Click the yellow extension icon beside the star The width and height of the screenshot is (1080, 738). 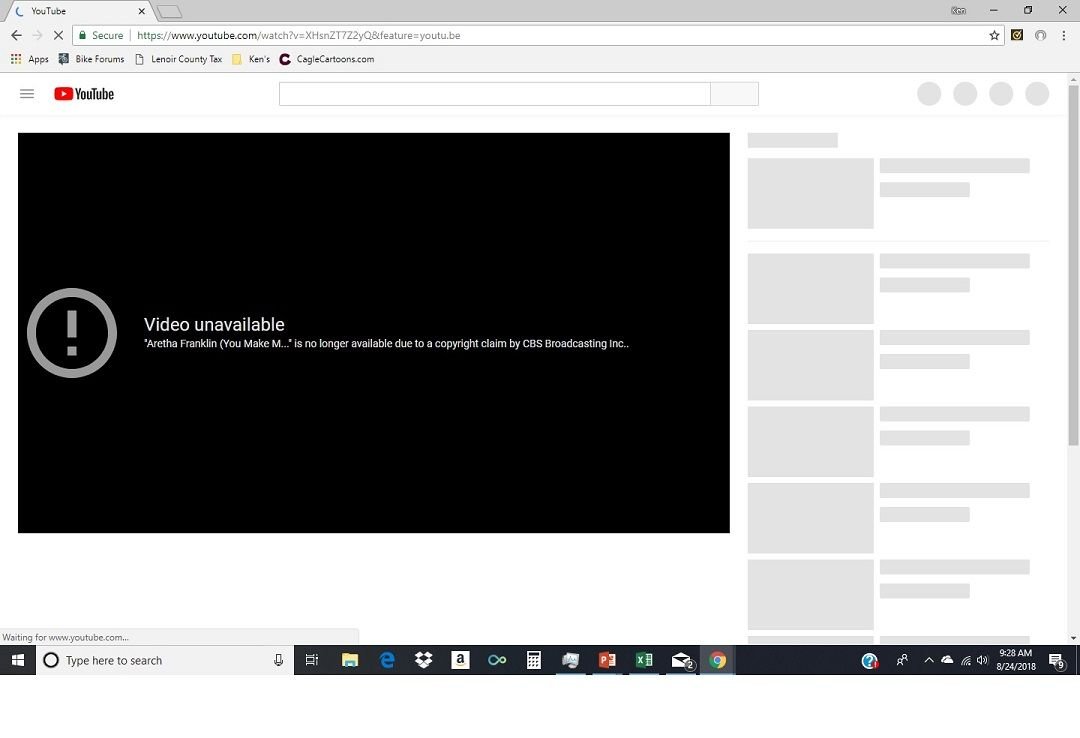tap(1017, 35)
